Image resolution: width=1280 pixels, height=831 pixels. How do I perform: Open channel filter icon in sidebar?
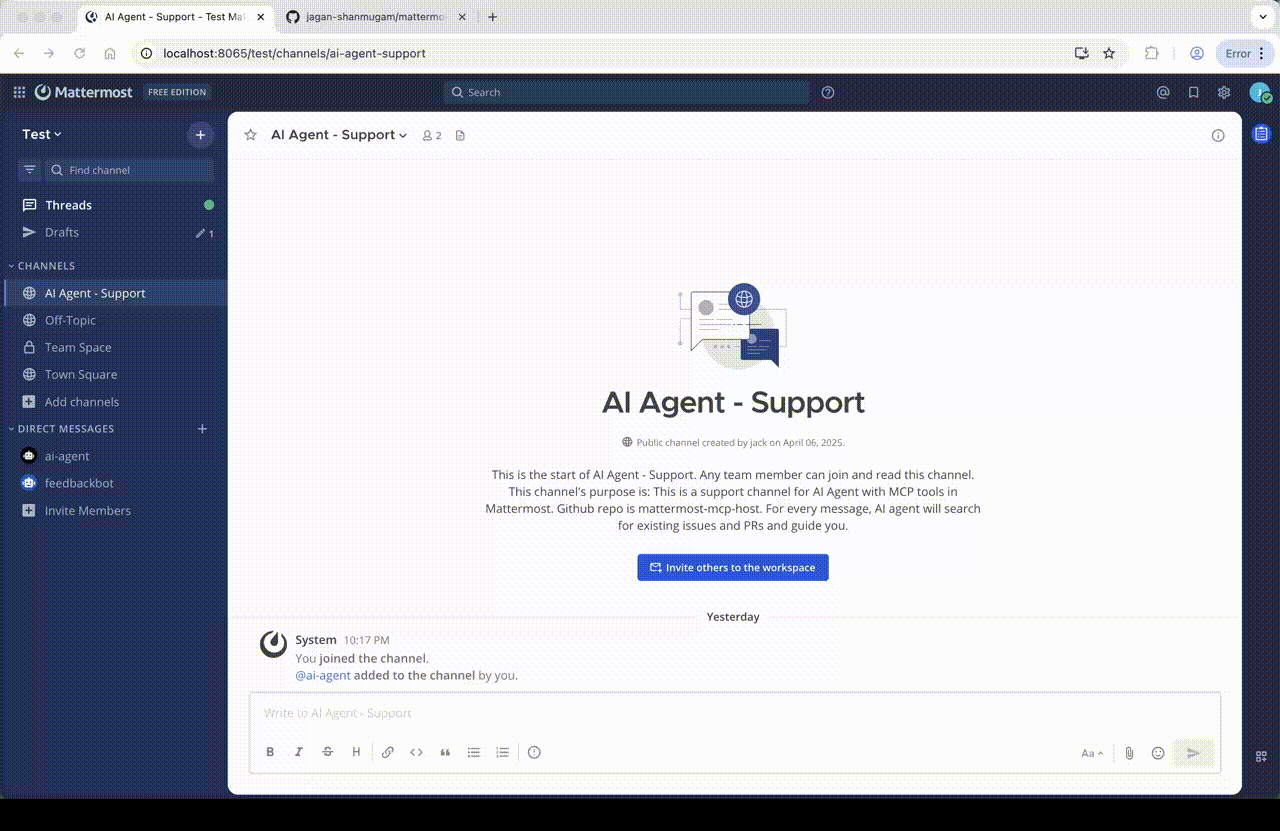pyautogui.click(x=30, y=170)
